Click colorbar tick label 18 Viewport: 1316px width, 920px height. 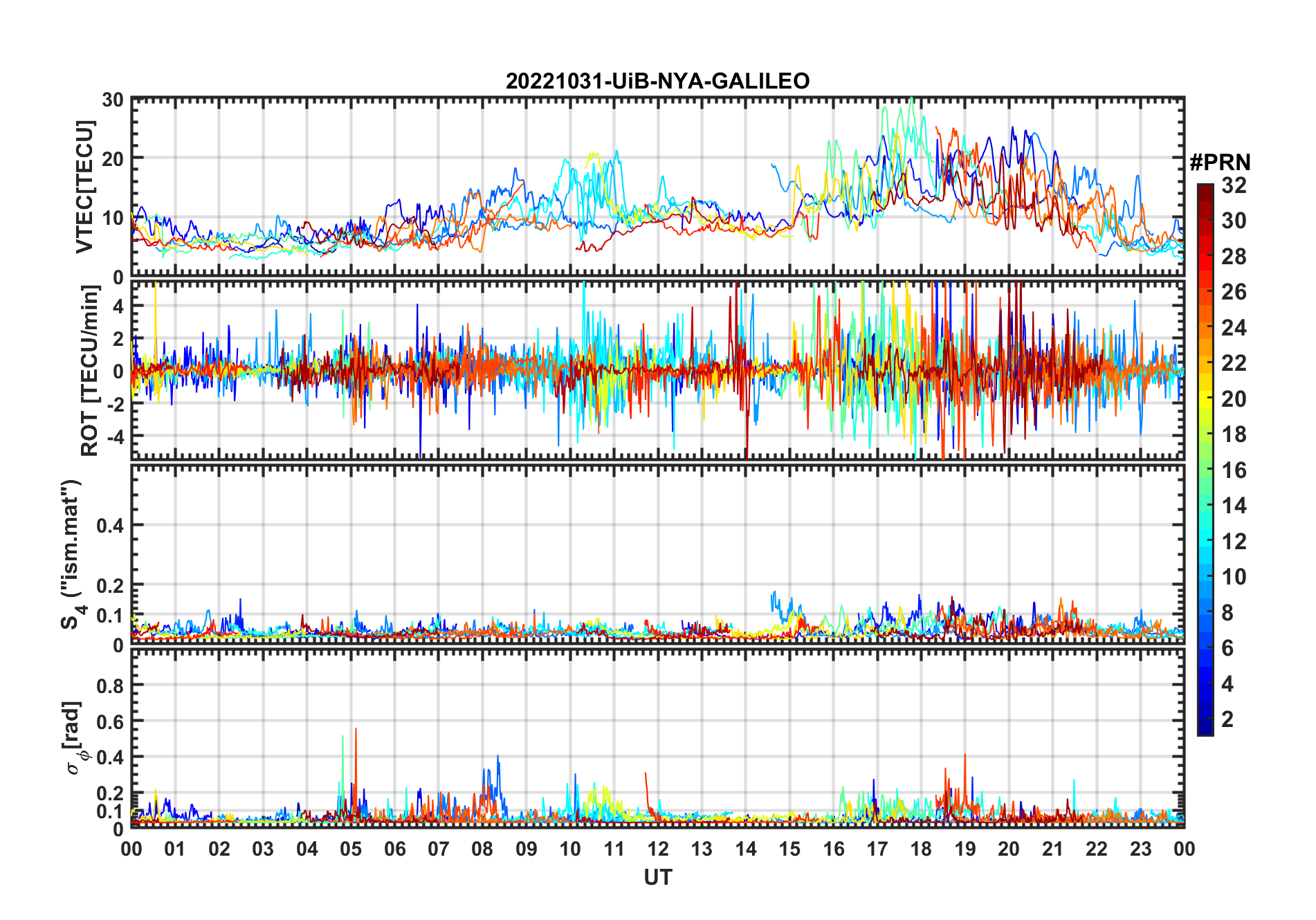(x=1234, y=434)
